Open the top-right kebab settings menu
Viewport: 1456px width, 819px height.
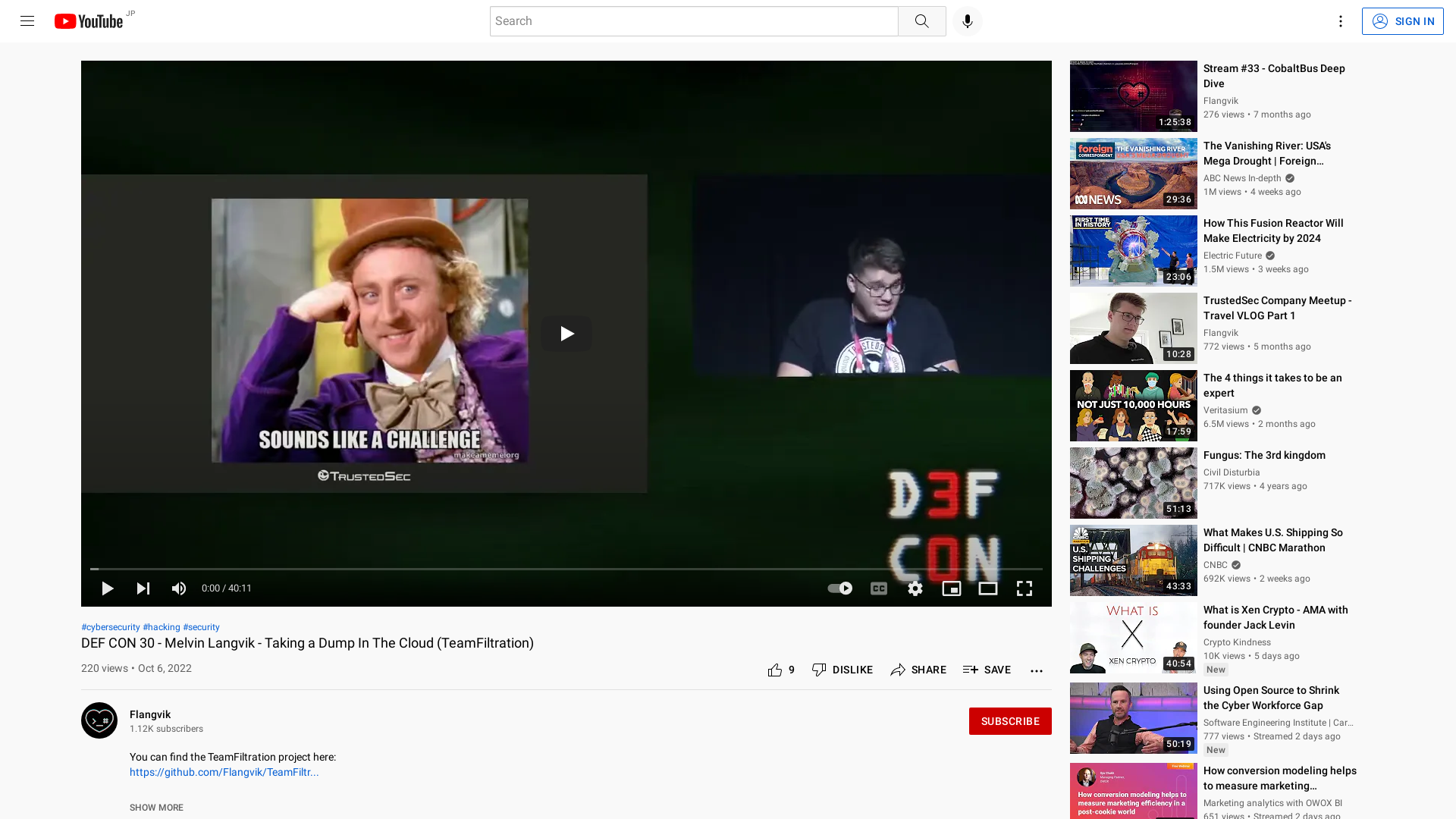pyautogui.click(x=1340, y=20)
